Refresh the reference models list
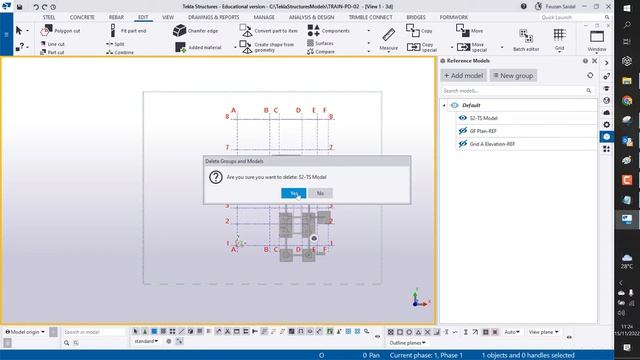The width and height of the screenshot is (640, 360). 590,76
